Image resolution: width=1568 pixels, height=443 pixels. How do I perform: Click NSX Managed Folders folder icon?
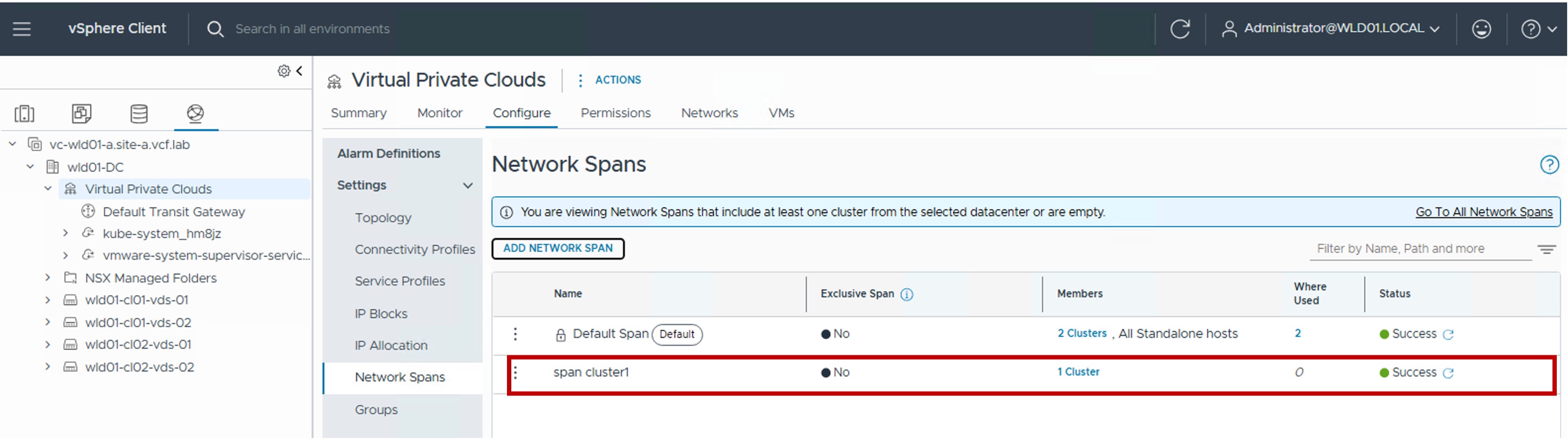pyautogui.click(x=71, y=278)
